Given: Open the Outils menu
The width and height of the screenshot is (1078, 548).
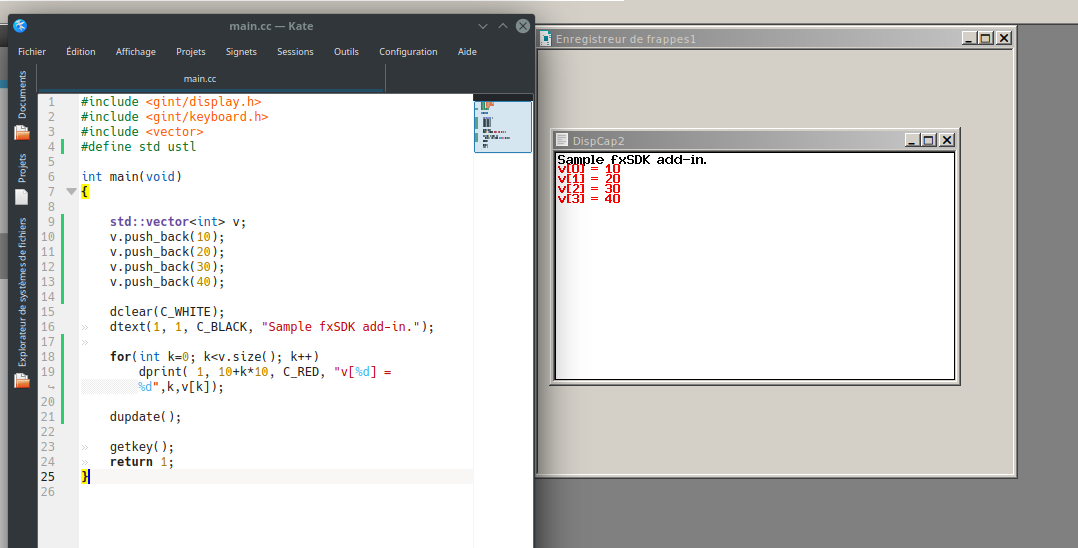Looking at the screenshot, I should tap(346, 52).
